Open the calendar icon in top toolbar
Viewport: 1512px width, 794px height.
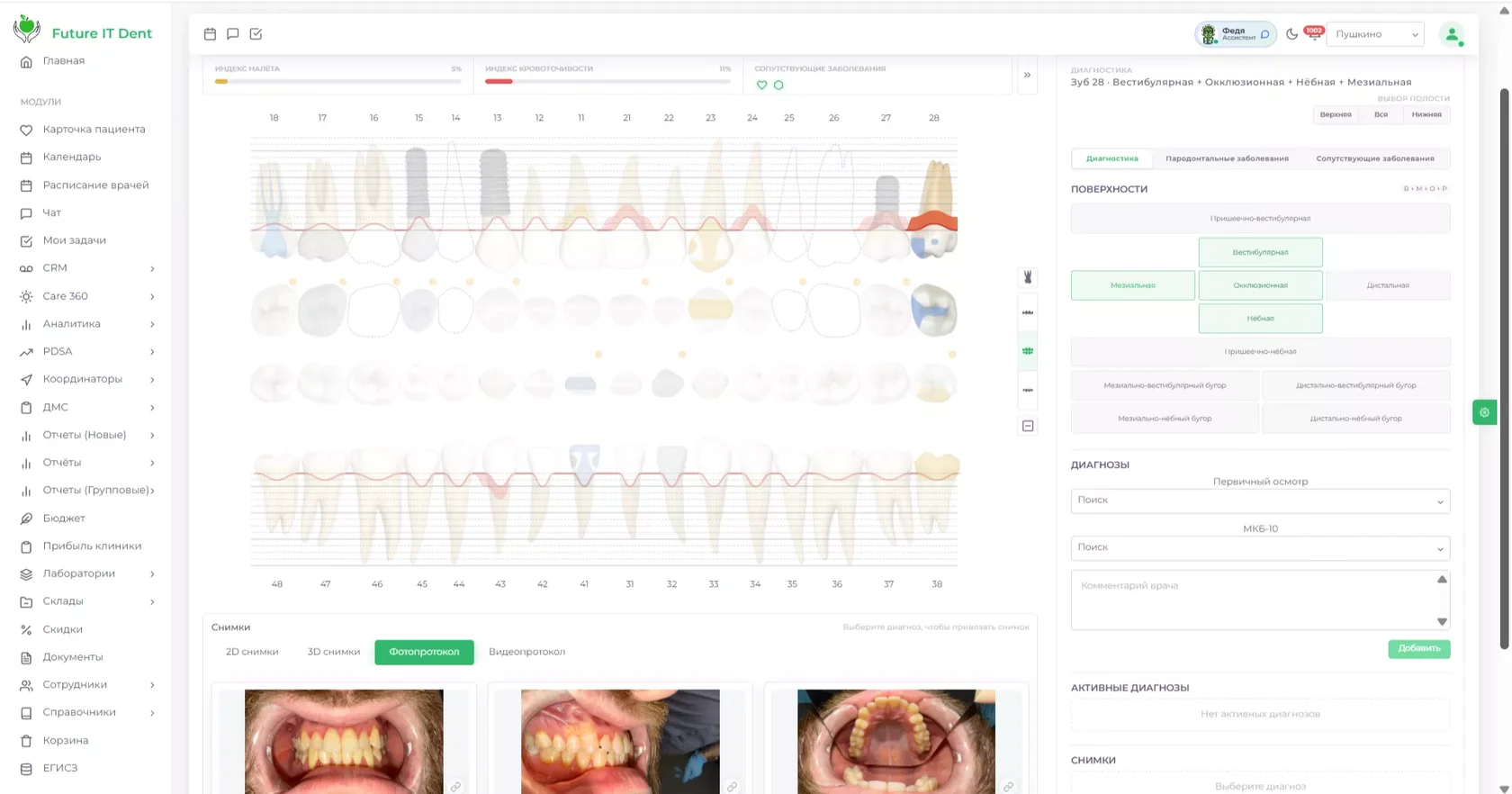pos(210,34)
